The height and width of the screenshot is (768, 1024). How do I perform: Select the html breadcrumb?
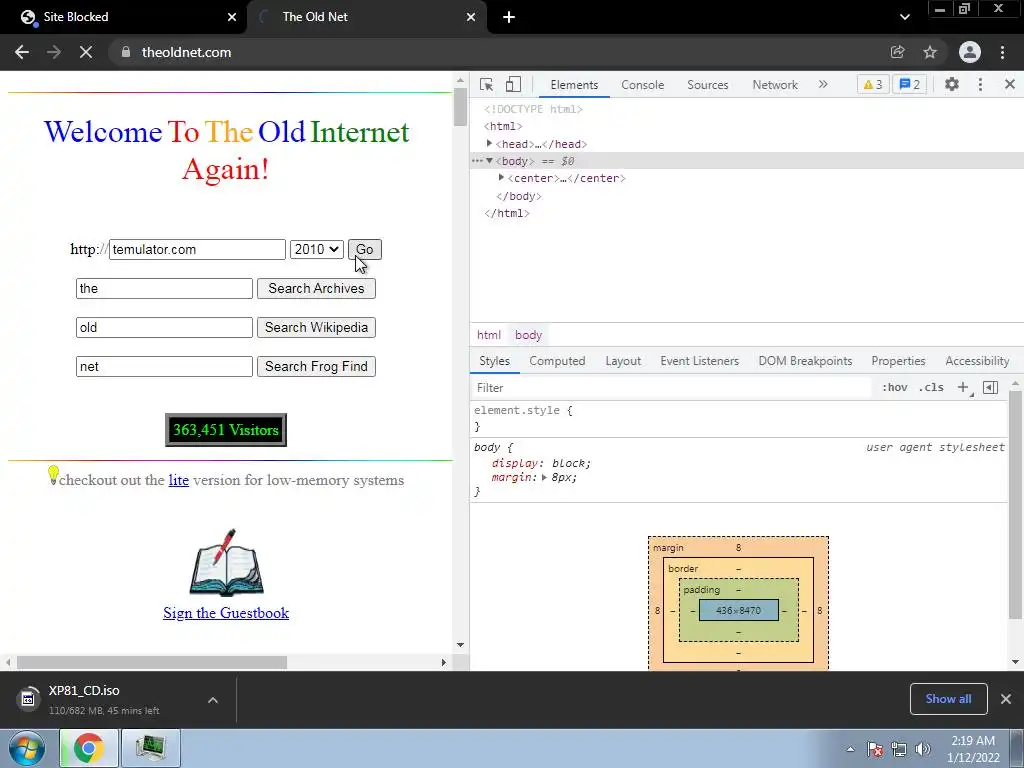pyautogui.click(x=488, y=335)
